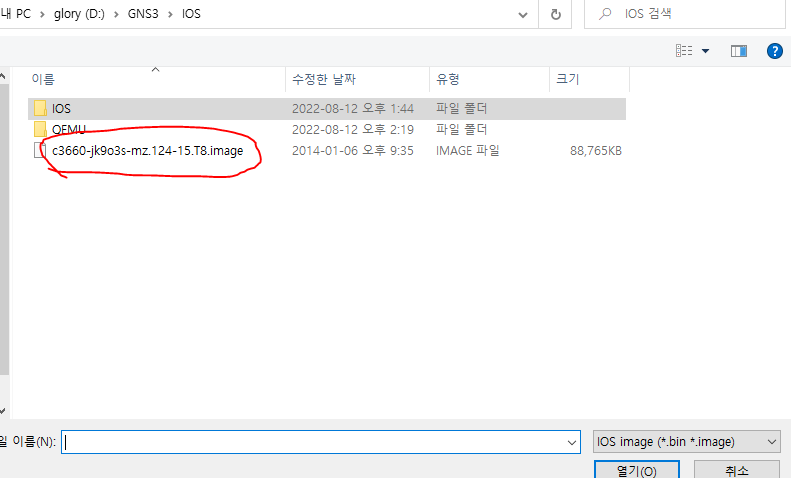Screen dimensions: 791x478
Task: Click the 파일 폴더 type of QEMU row
Action: 462,130
